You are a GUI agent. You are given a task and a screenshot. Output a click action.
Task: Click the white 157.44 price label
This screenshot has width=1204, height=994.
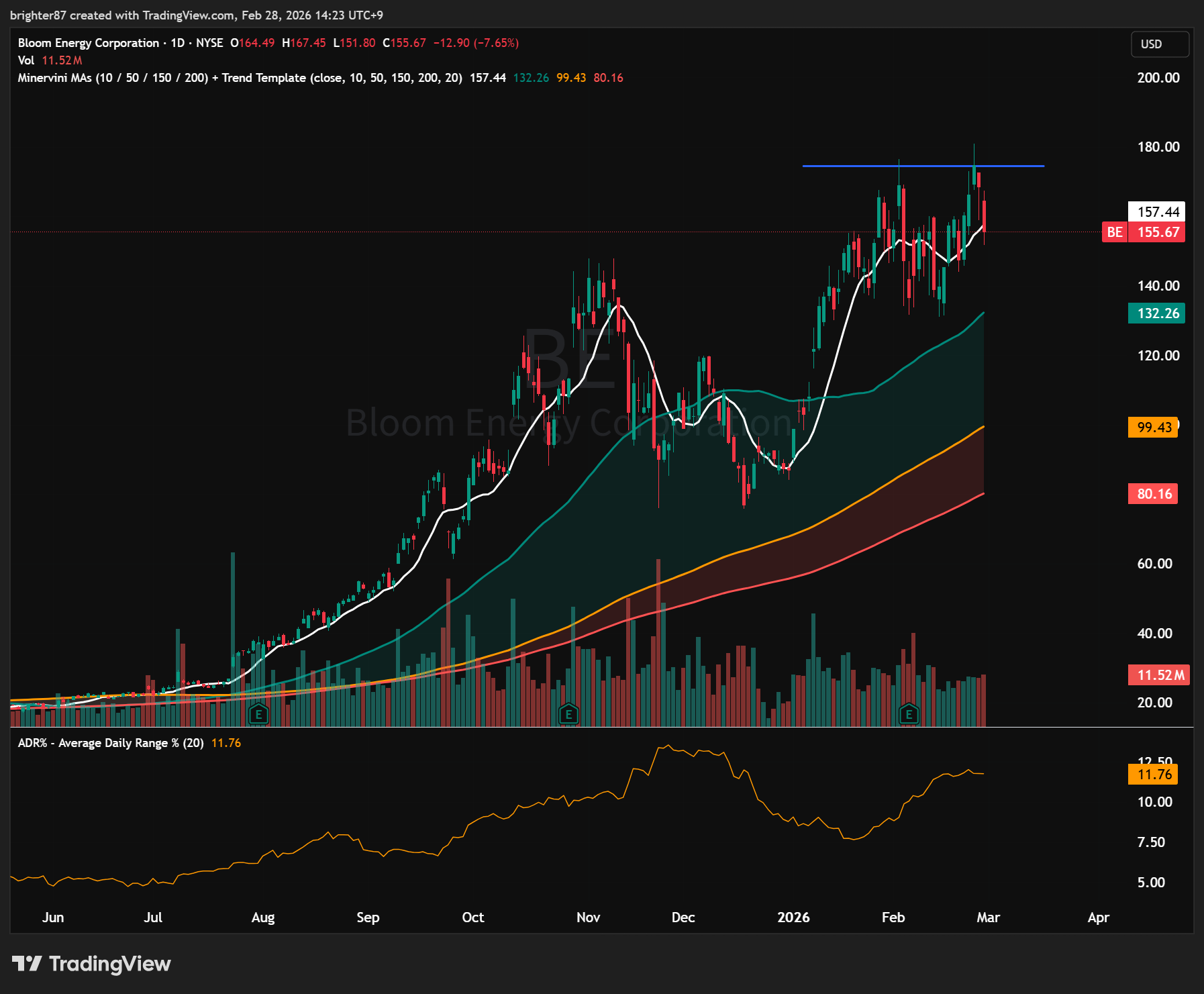1157,212
